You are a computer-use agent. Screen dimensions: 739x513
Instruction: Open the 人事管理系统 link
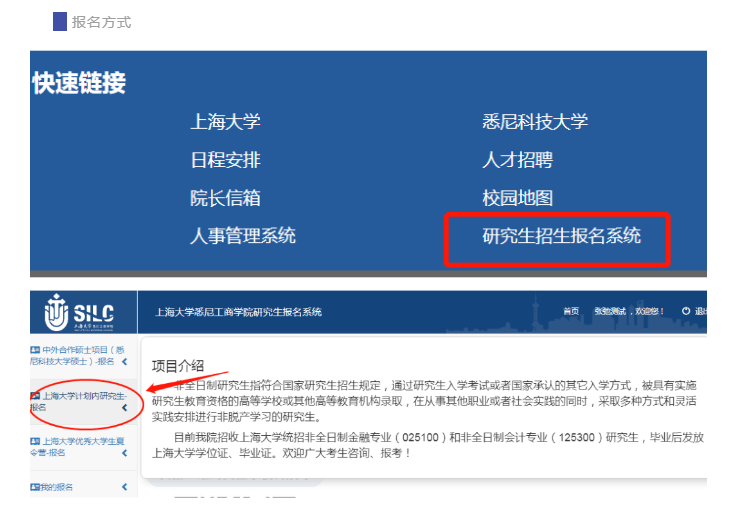point(243,236)
